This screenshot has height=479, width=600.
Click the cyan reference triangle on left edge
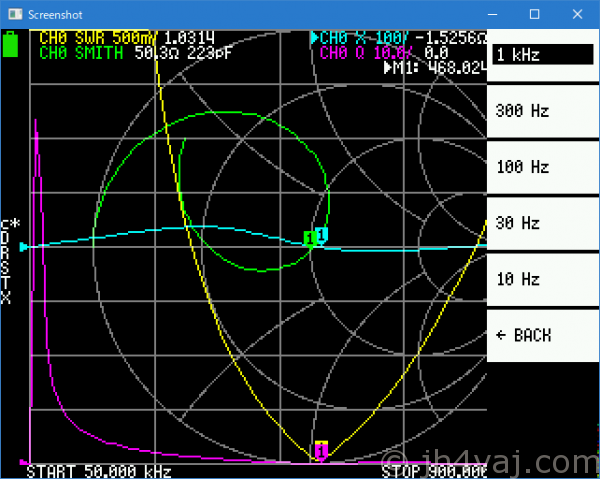coord(25,246)
